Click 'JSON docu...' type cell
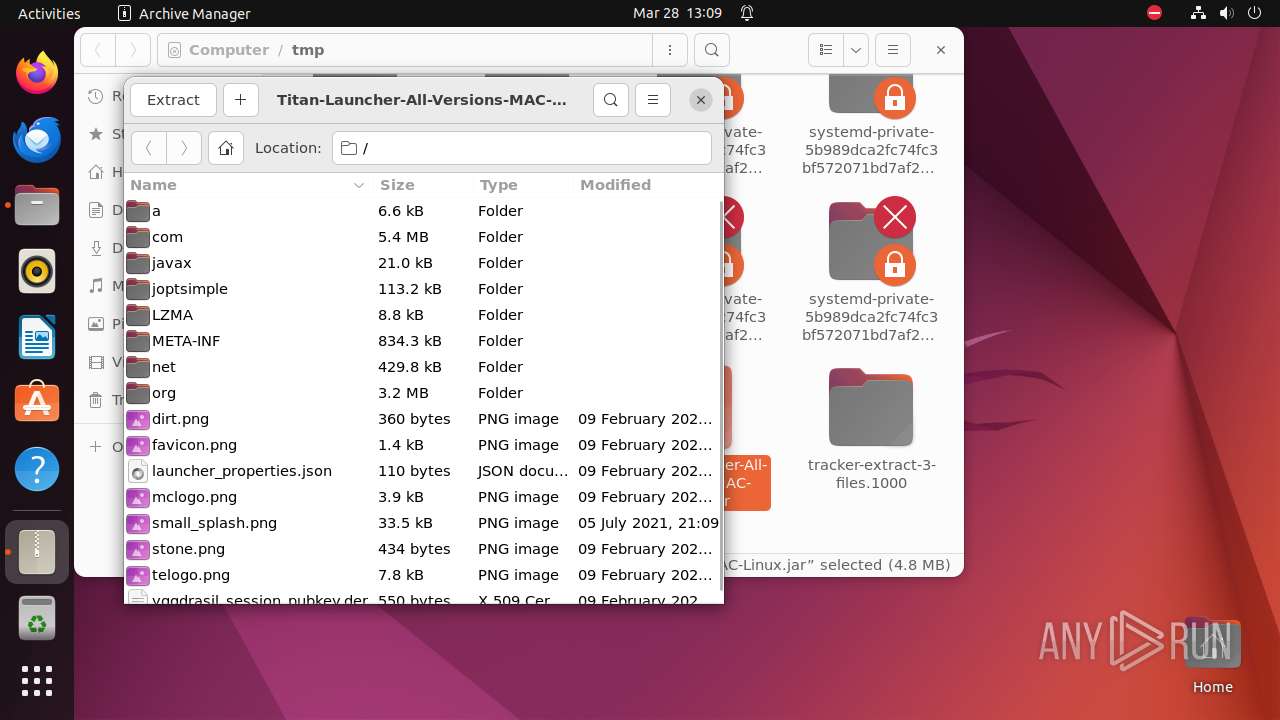The image size is (1280, 720). pyautogui.click(x=522, y=471)
